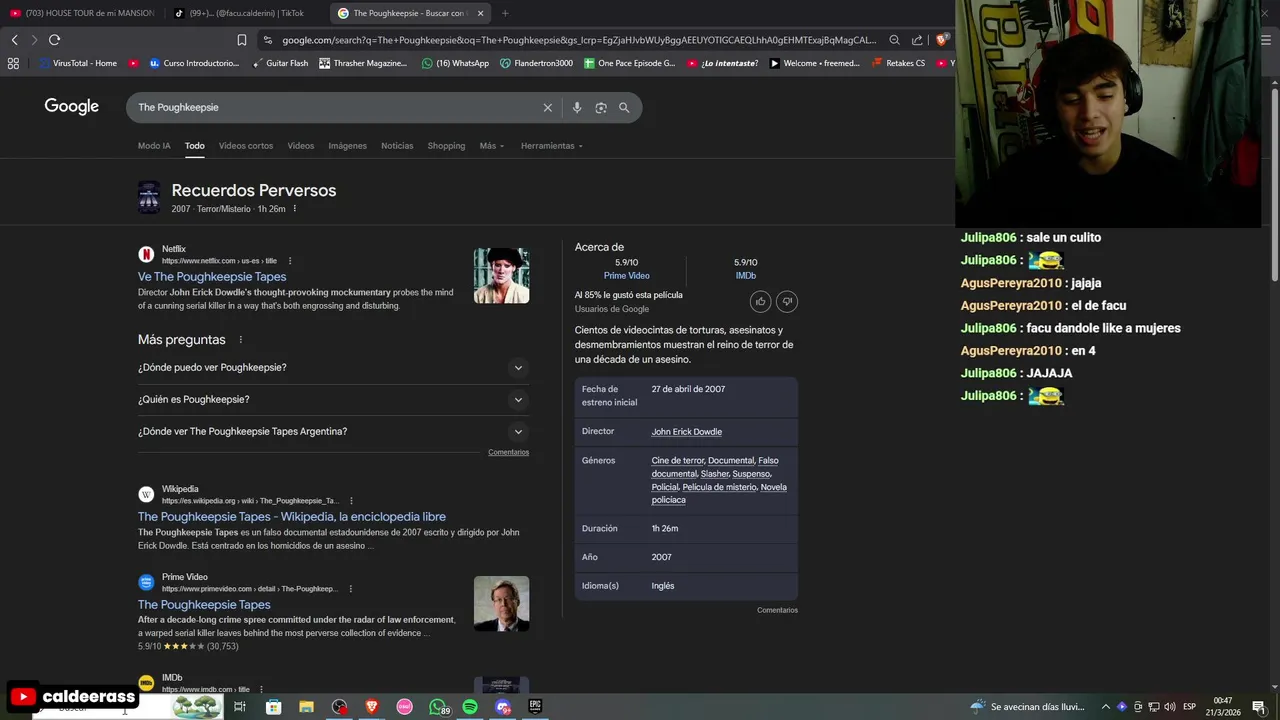1280x720 pixels.
Task: Switch to the 'Modo IA' search tab
Action: pos(154,146)
